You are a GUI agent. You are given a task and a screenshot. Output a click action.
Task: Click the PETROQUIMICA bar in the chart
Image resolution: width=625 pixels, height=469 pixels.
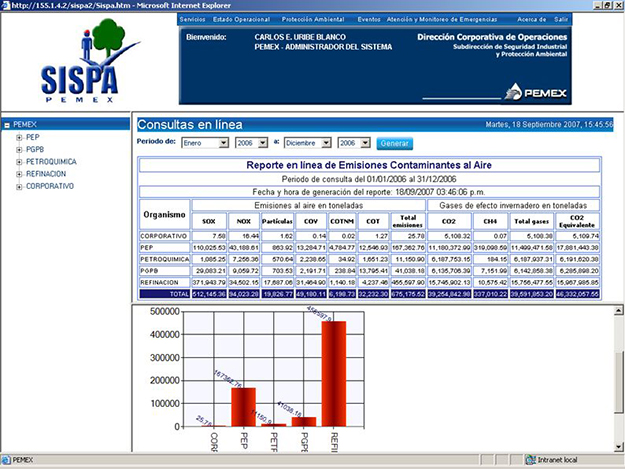click(x=274, y=425)
